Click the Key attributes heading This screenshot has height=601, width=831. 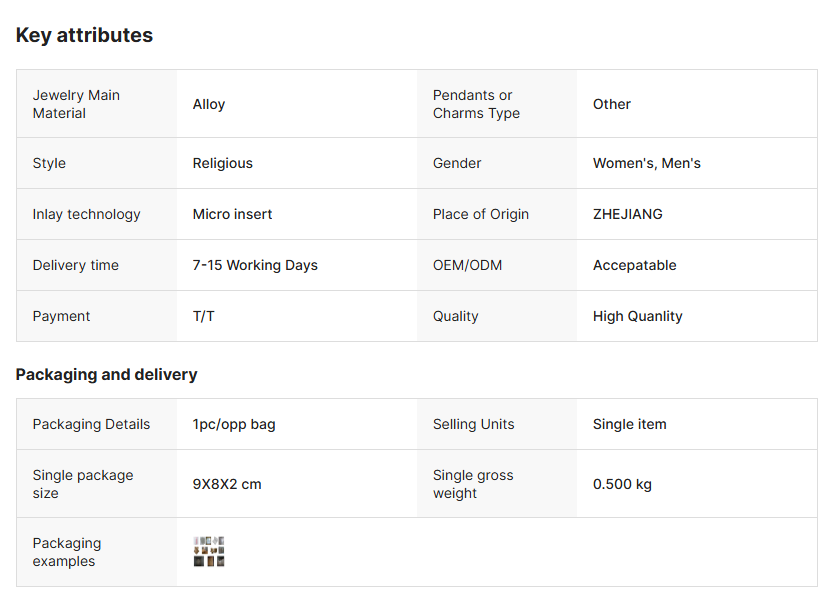[x=84, y=35]
